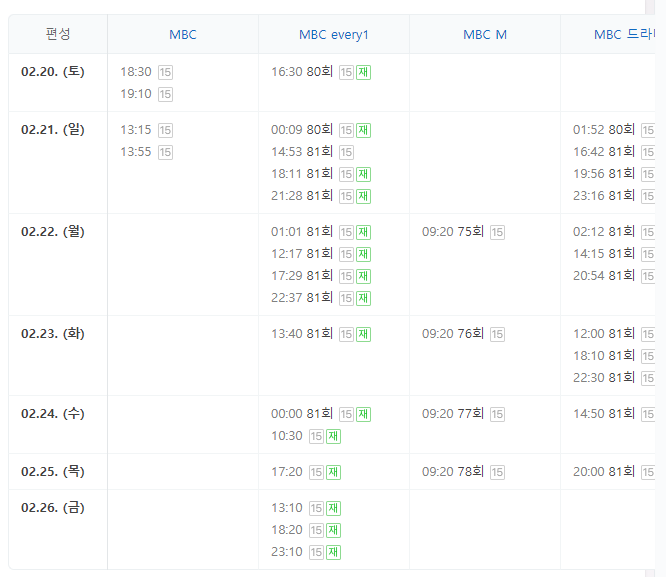Click the 15 rating icon beside 09:20 78회
Image resolution: width=666 pixels, height=577 pixels.
coord(497,472)
